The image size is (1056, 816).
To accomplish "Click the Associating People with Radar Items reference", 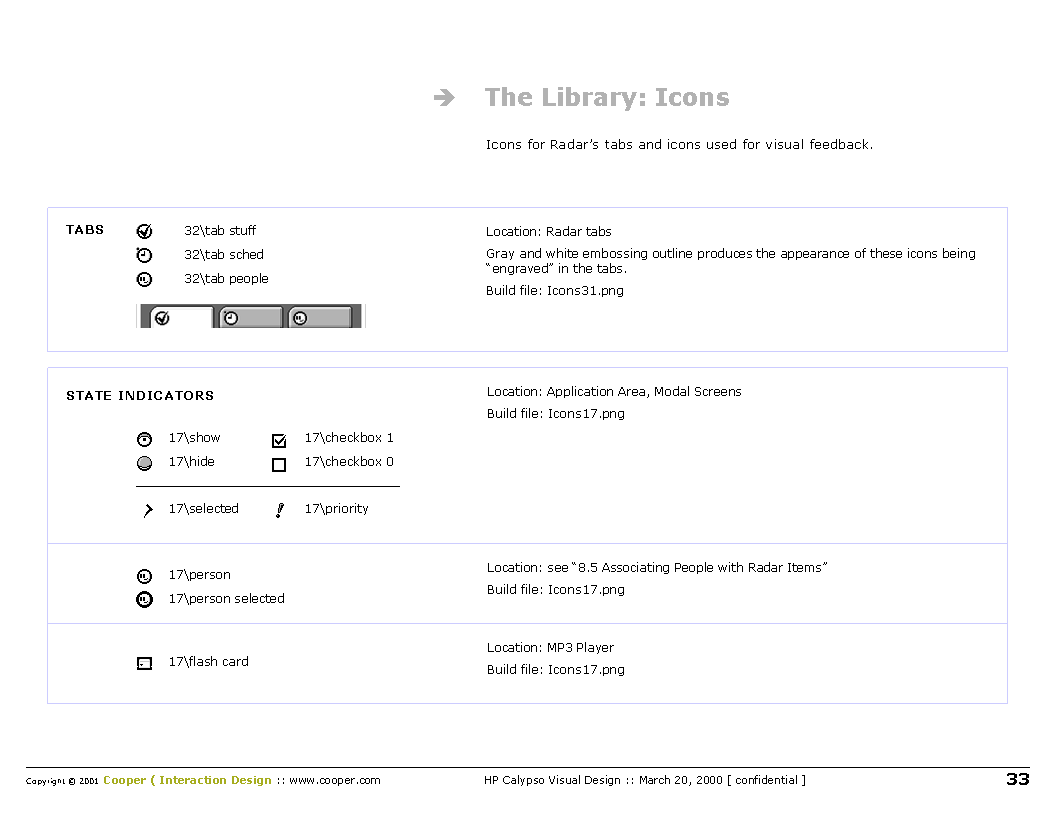I will coord(699,568).
